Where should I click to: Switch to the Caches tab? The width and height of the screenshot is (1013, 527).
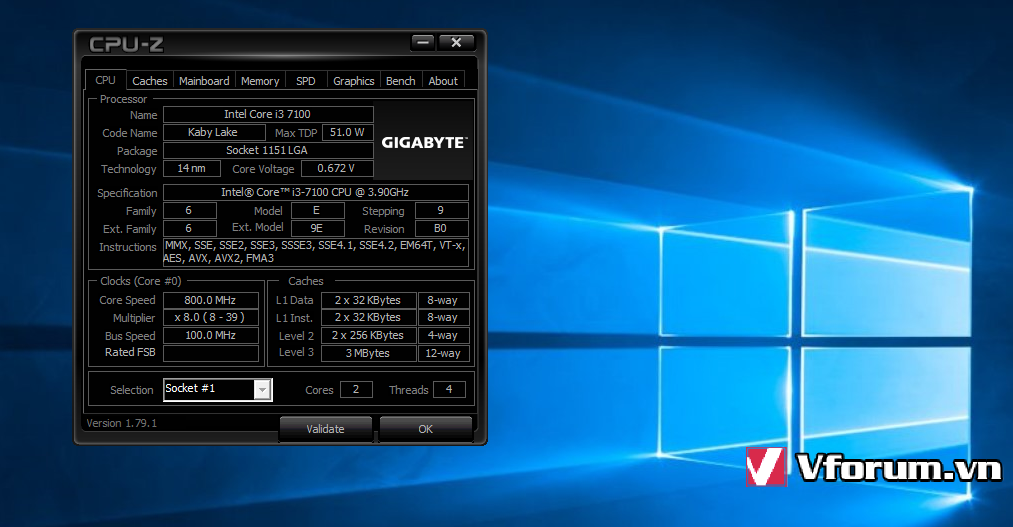149,81
